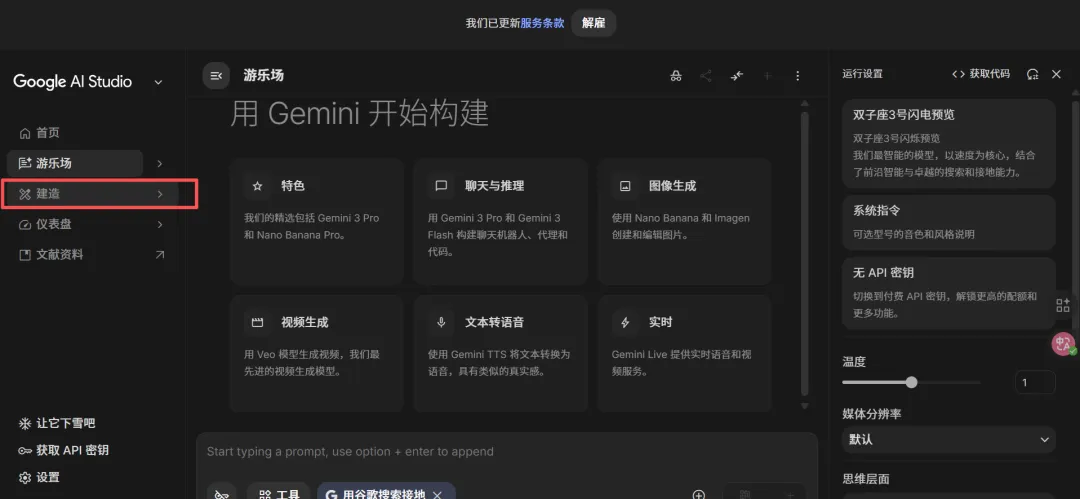
Task: Click the 工具 tools button
Action: pyautogui.click(x=279, y=493)
